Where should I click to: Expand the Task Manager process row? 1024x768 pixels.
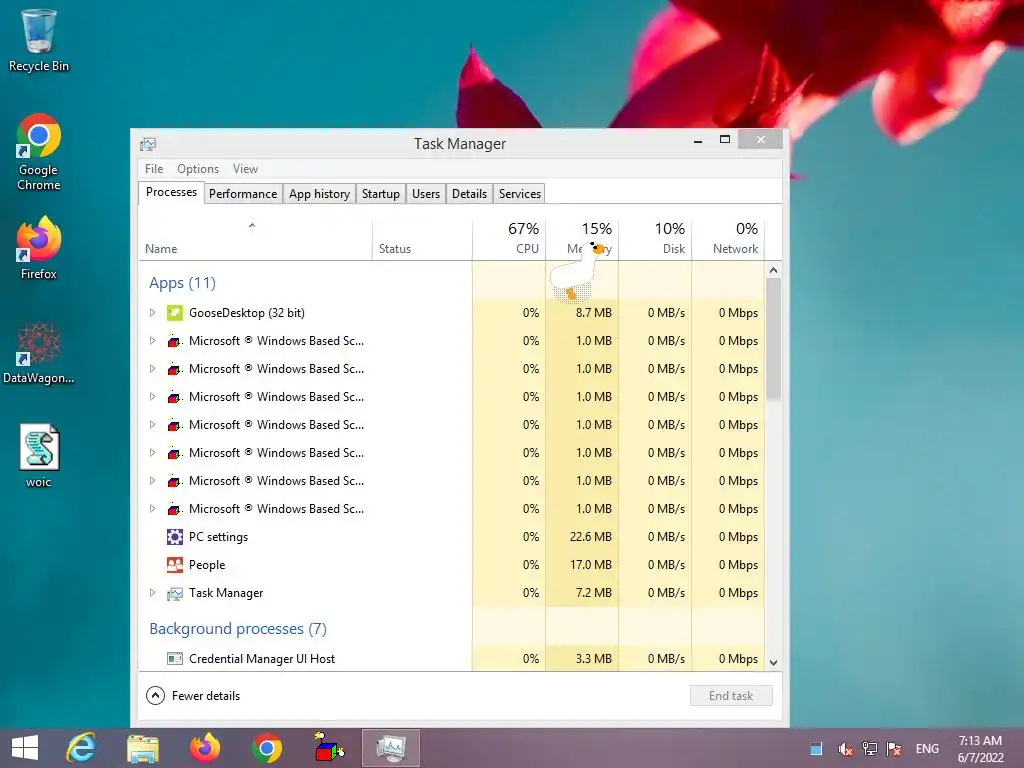pos(152,593)
